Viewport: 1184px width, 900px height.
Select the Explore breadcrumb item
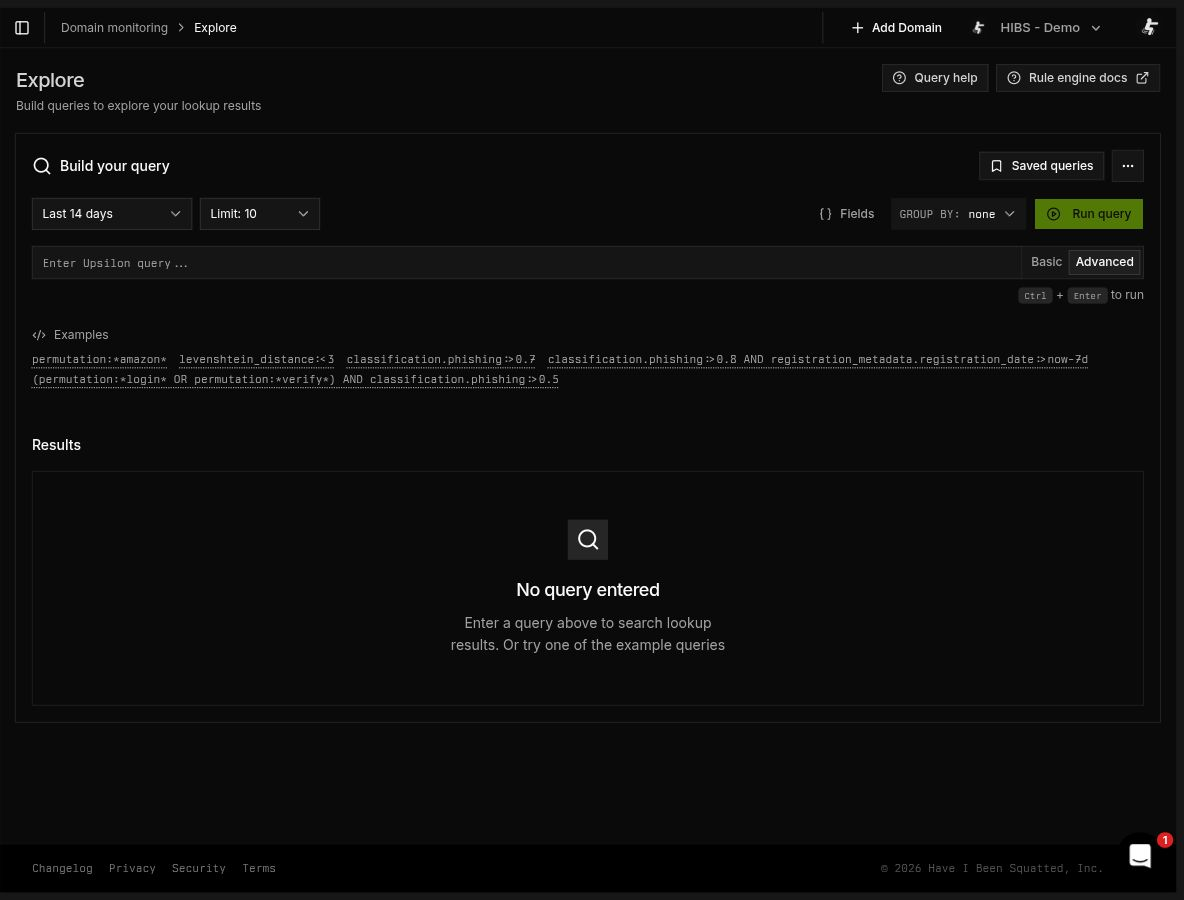(x=215, y=28)
